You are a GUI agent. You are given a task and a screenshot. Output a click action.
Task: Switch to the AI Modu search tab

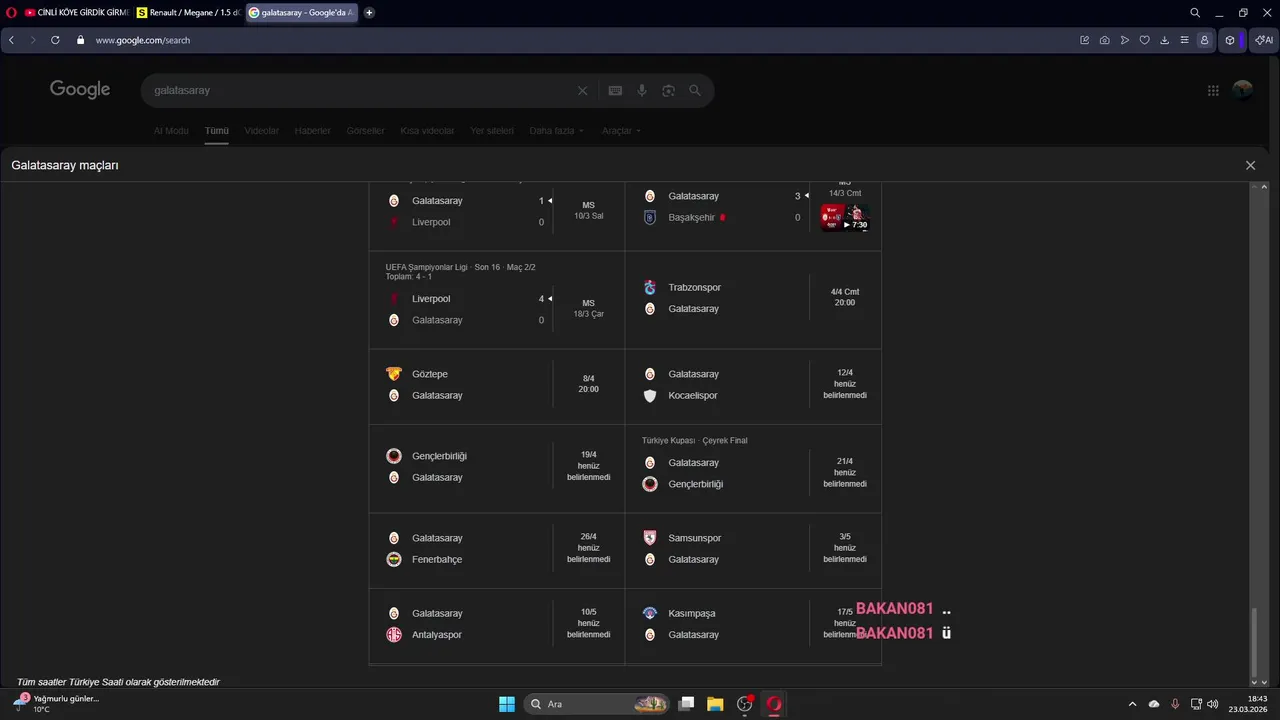[x=171, y=131]
